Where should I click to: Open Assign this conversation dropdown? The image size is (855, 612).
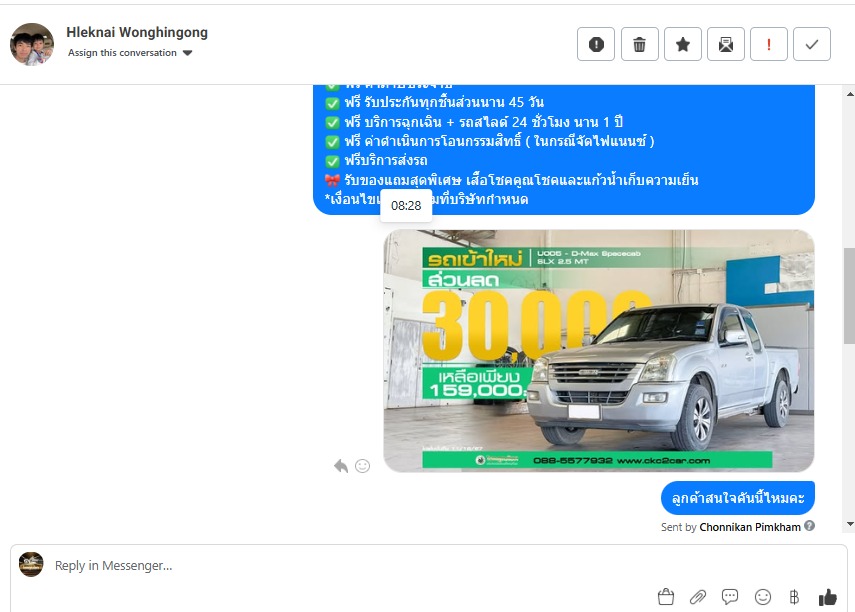[130, 53]
